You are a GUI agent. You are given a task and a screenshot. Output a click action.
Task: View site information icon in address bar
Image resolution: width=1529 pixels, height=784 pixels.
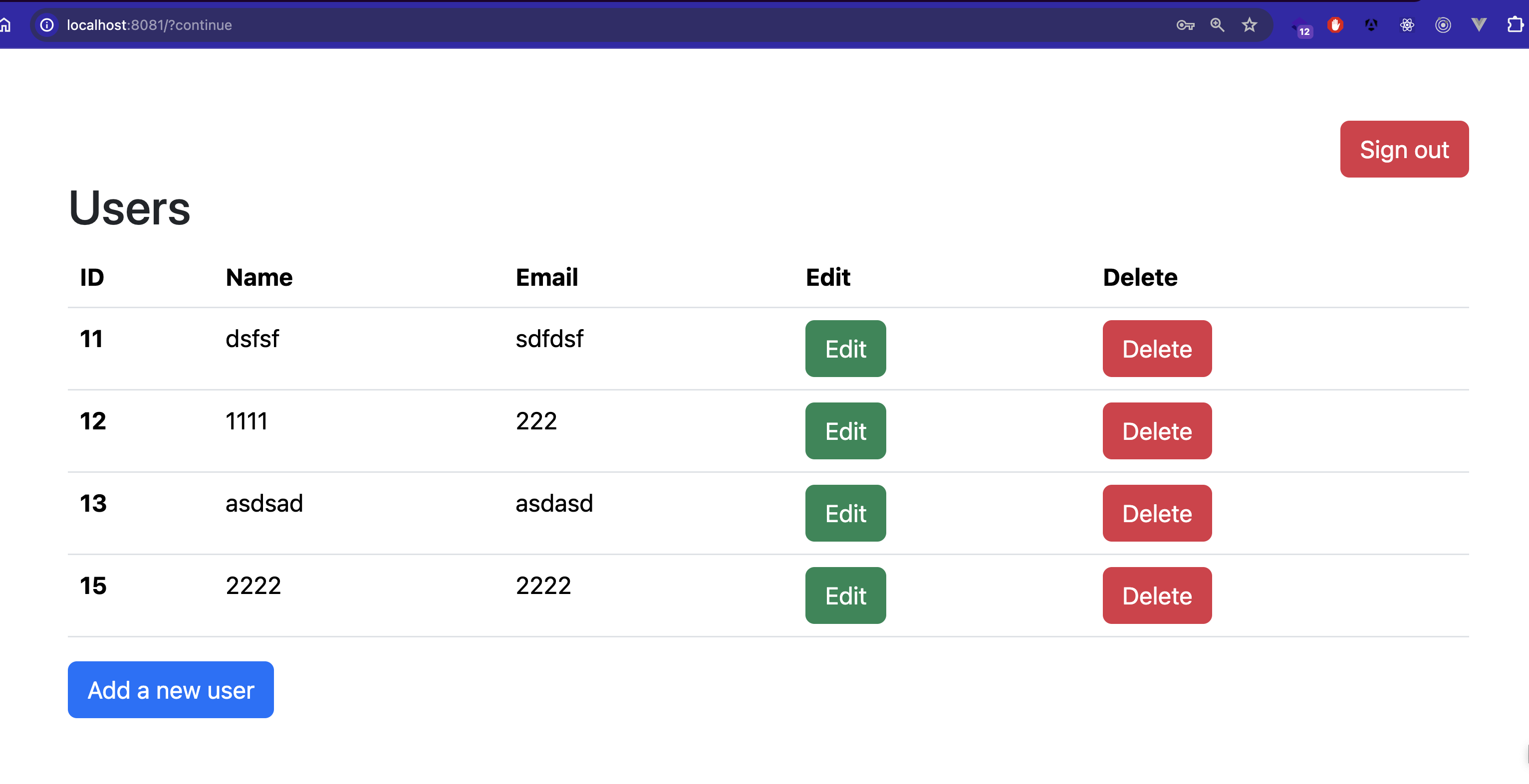(47, 25)
